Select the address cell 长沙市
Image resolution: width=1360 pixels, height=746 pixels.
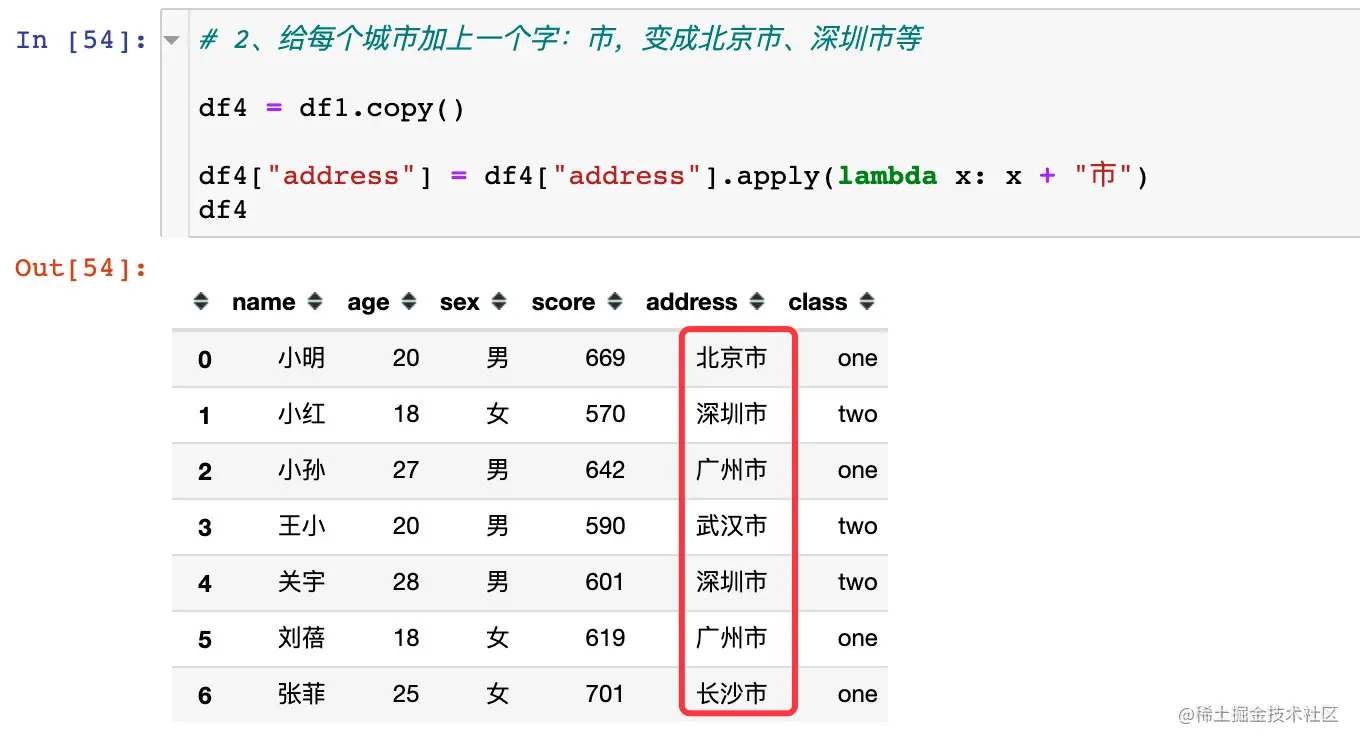[731, 694]
